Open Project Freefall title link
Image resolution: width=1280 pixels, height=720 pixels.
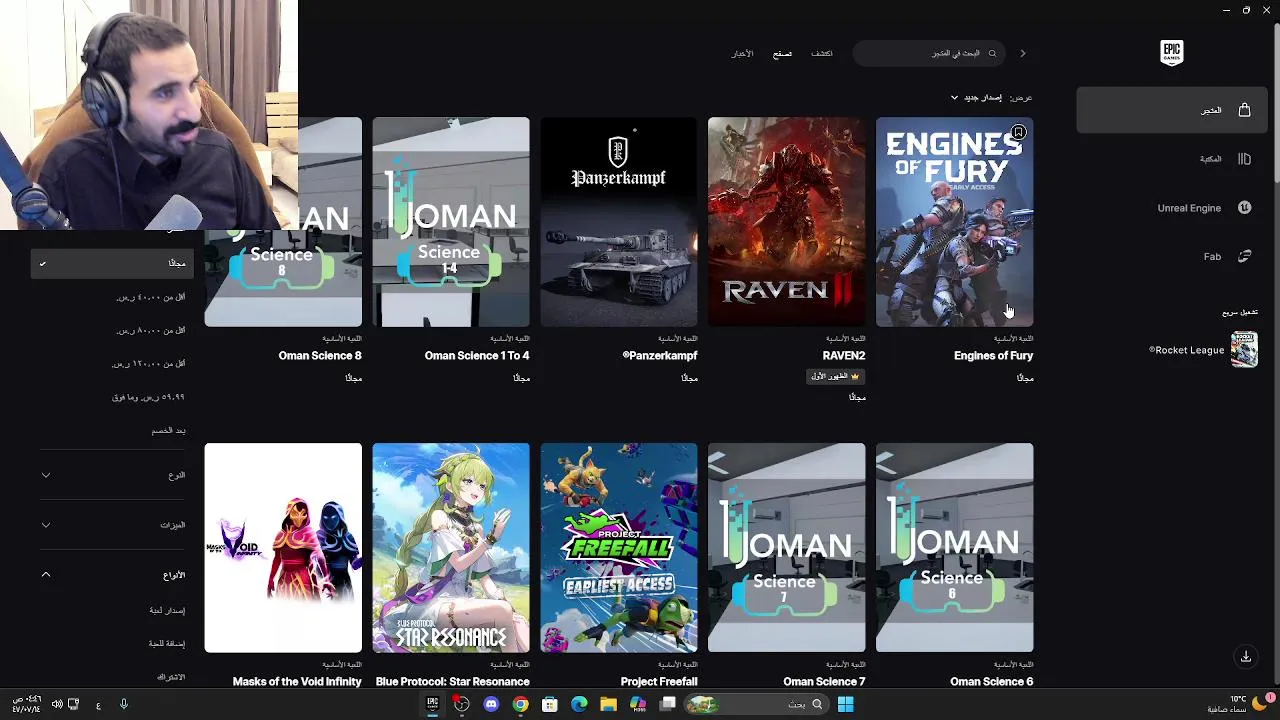(x=659, y=682)
